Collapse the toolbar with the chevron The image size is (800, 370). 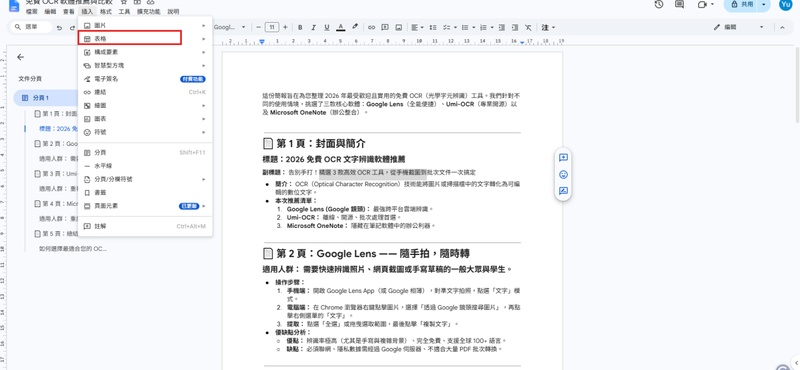[x=782, y=27]
